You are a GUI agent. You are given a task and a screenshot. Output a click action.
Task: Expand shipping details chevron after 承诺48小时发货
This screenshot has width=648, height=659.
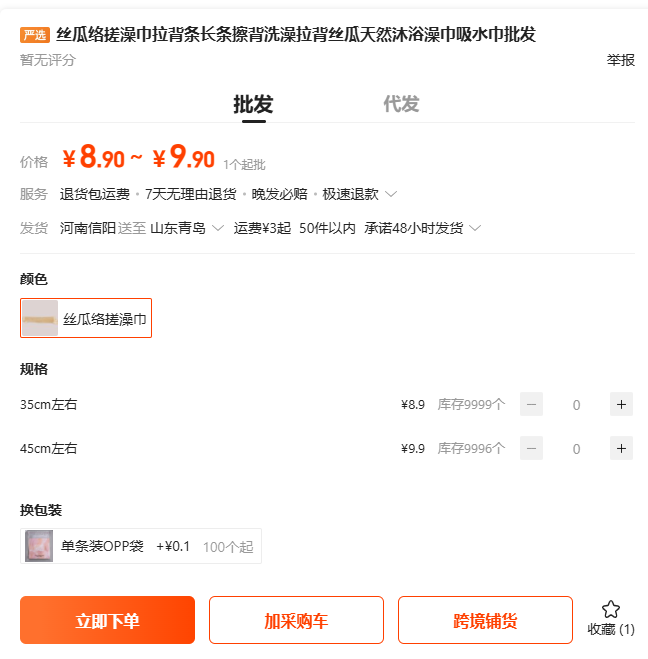pyautogui.click(x=475, y=228)
